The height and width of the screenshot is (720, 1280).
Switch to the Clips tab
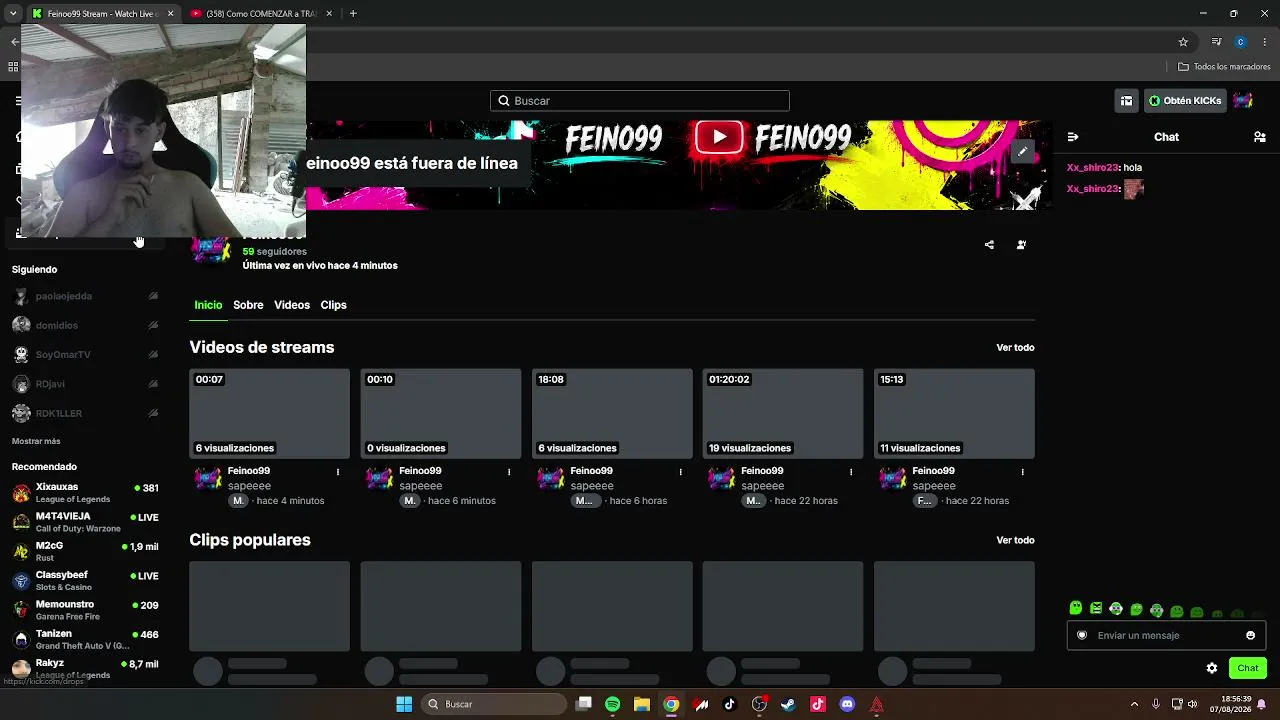(333, 305)
